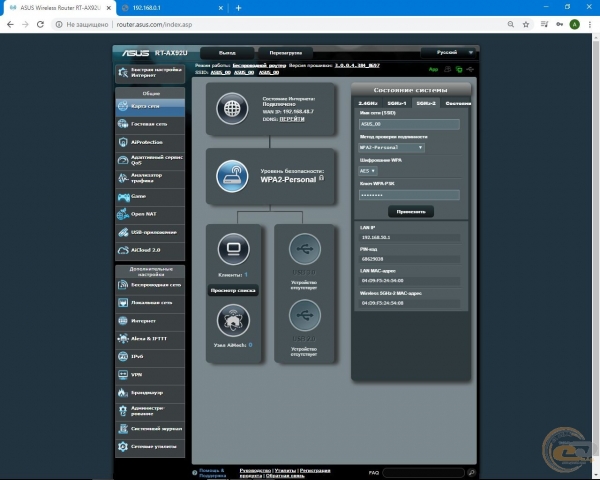600x480 pixels.
Task: Switch to the 5GHz-1 tab
Action: point(397,103)
